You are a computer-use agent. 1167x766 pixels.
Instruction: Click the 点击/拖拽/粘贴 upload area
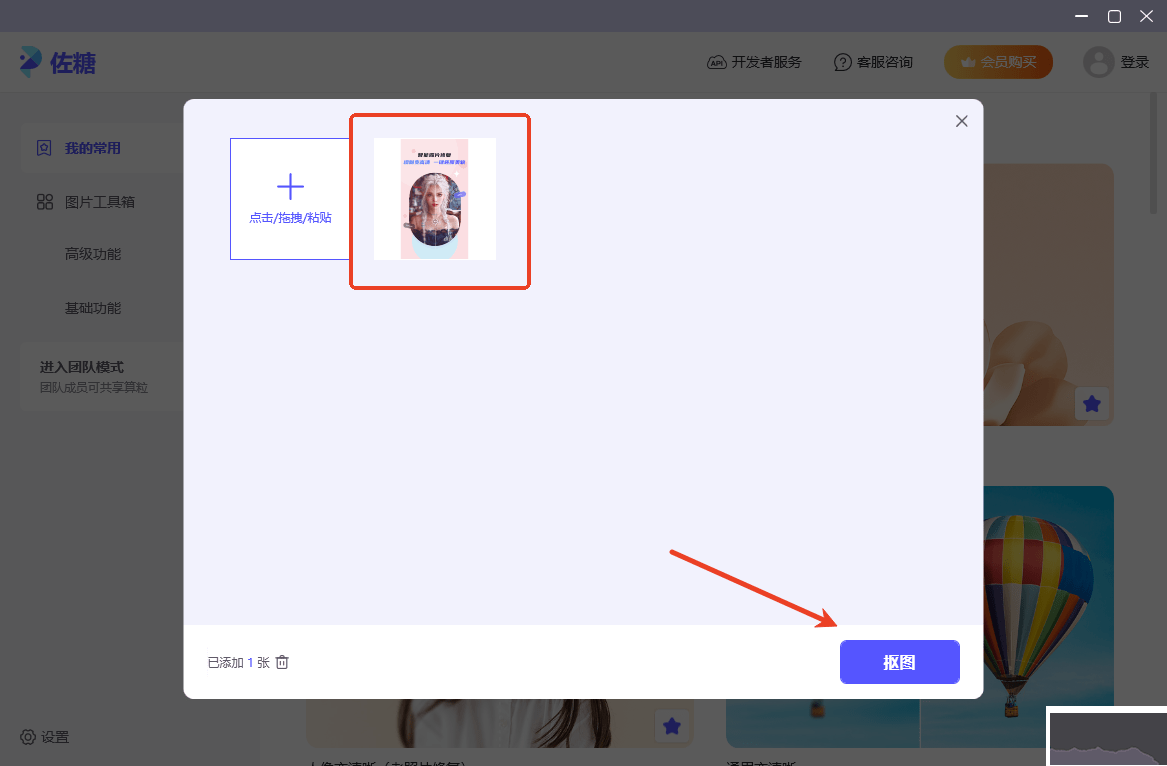pyautogui.click(x=290, y=198)
